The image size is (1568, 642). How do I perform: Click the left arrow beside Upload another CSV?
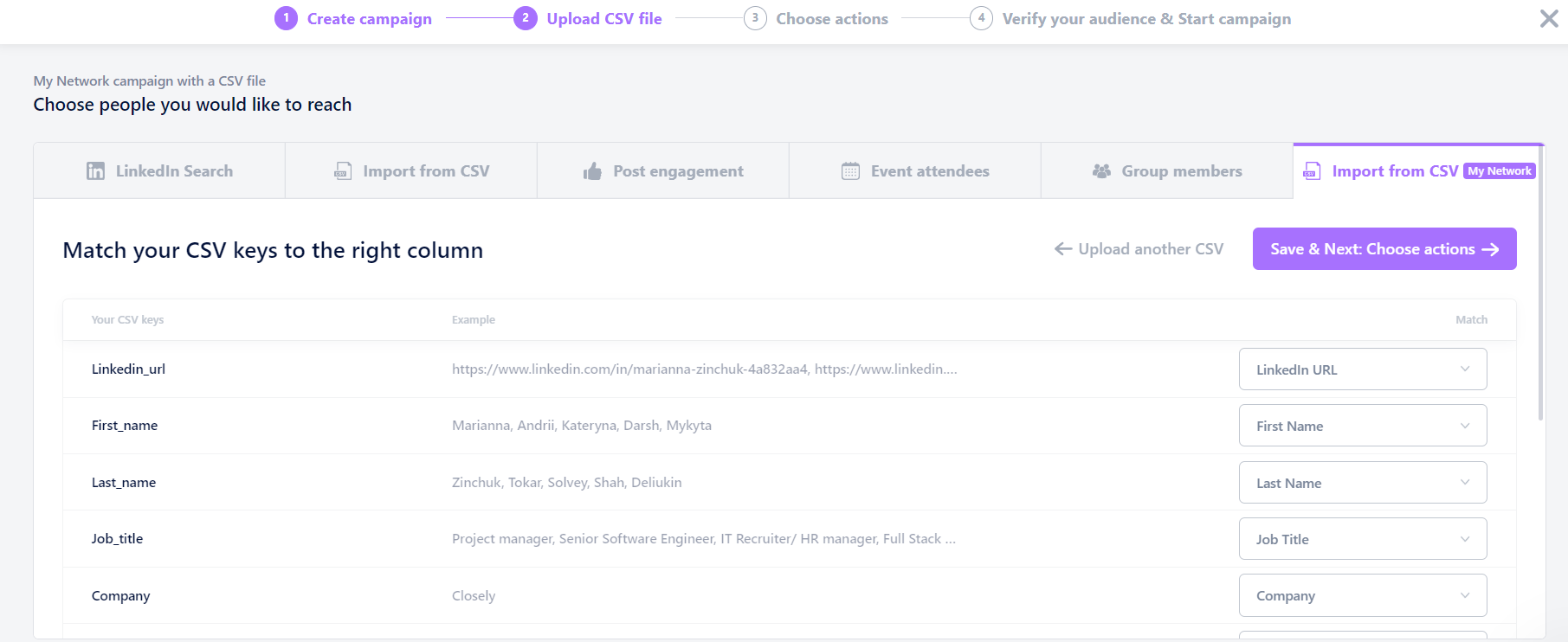click(1063, 249)
